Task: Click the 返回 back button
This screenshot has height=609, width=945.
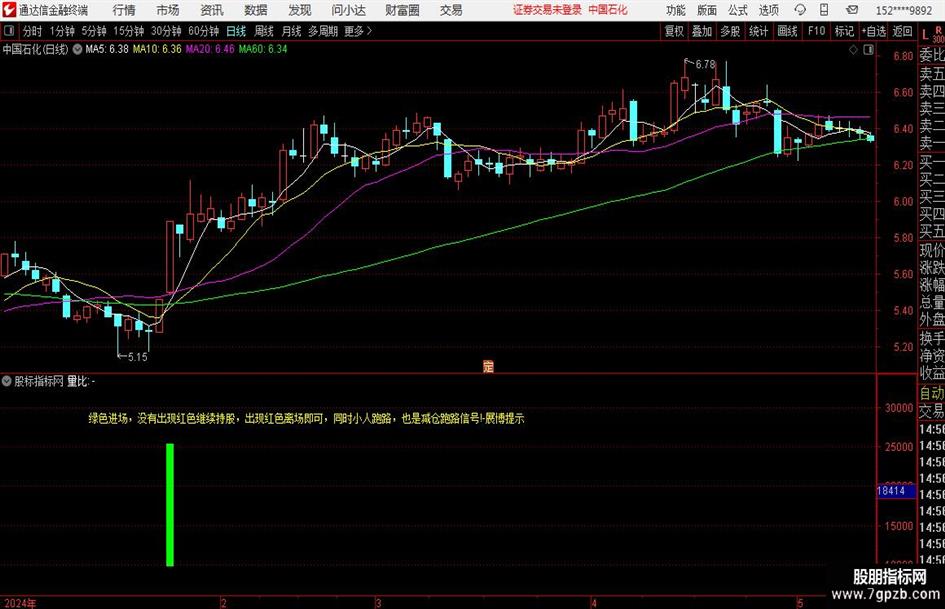Action: 902,31
